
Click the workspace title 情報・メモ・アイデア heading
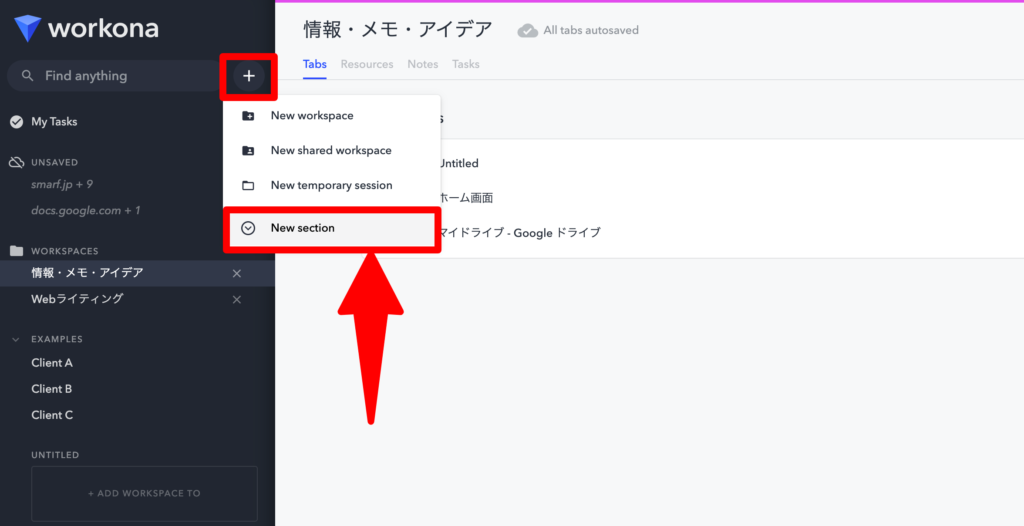[x=398, y=29]
